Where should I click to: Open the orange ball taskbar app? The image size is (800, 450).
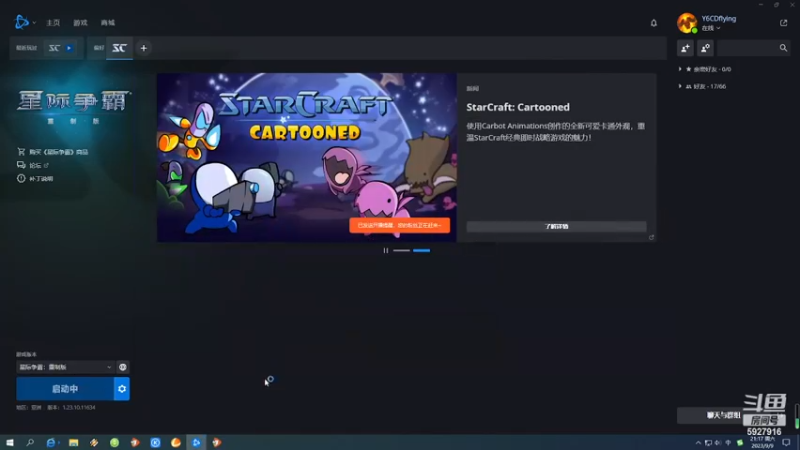pyautogui.click(x=176, y=442)
